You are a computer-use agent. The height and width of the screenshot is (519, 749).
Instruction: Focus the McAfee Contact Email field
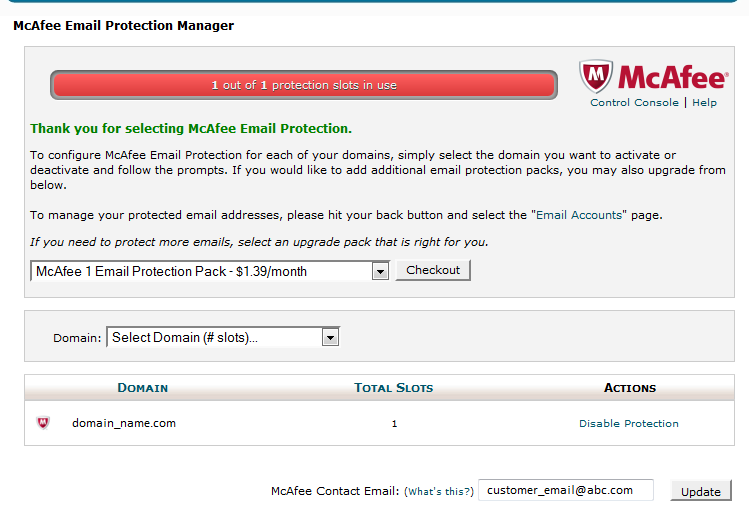tap(565, 490)
